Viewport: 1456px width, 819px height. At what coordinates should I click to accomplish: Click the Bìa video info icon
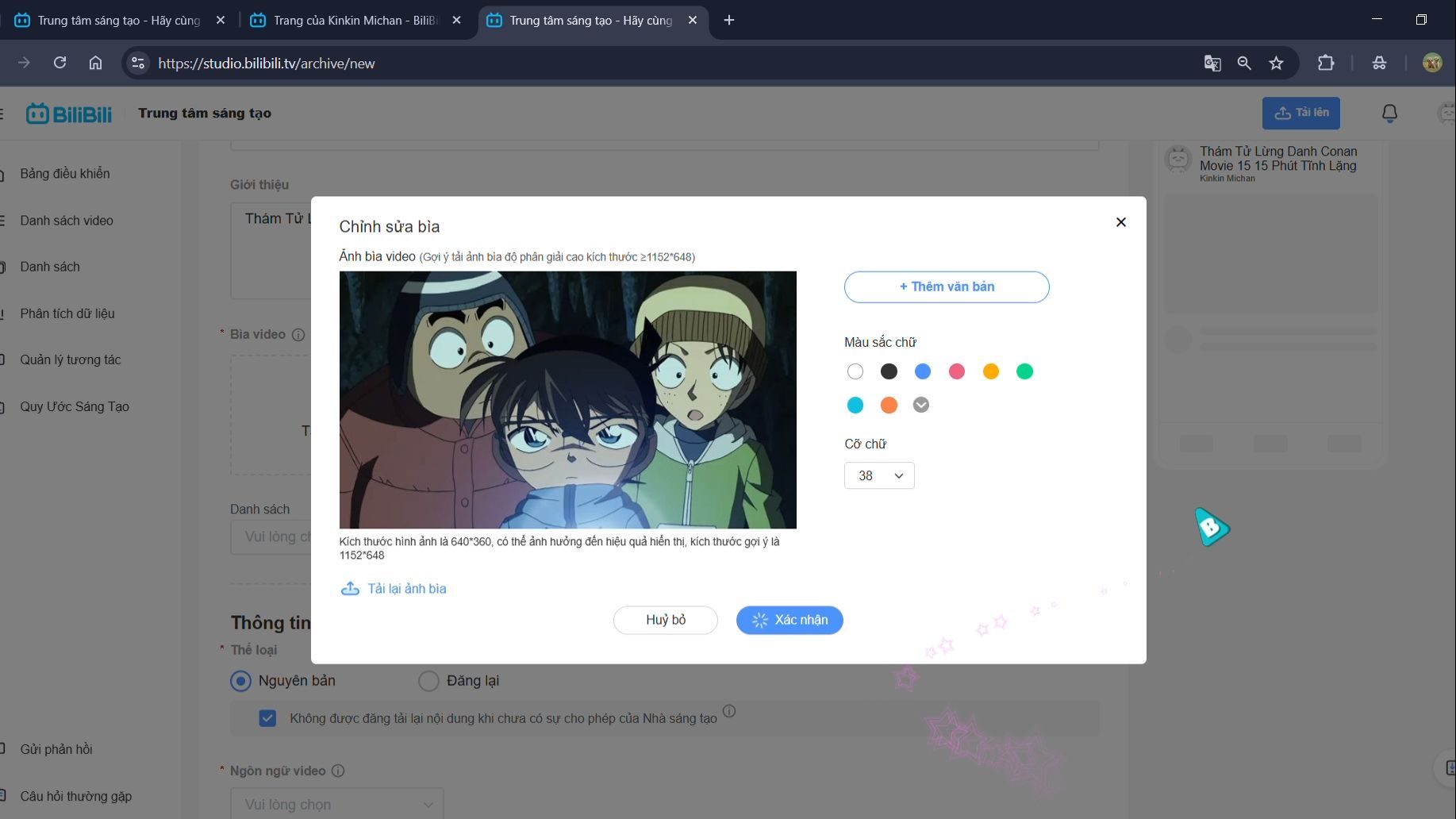298,335
